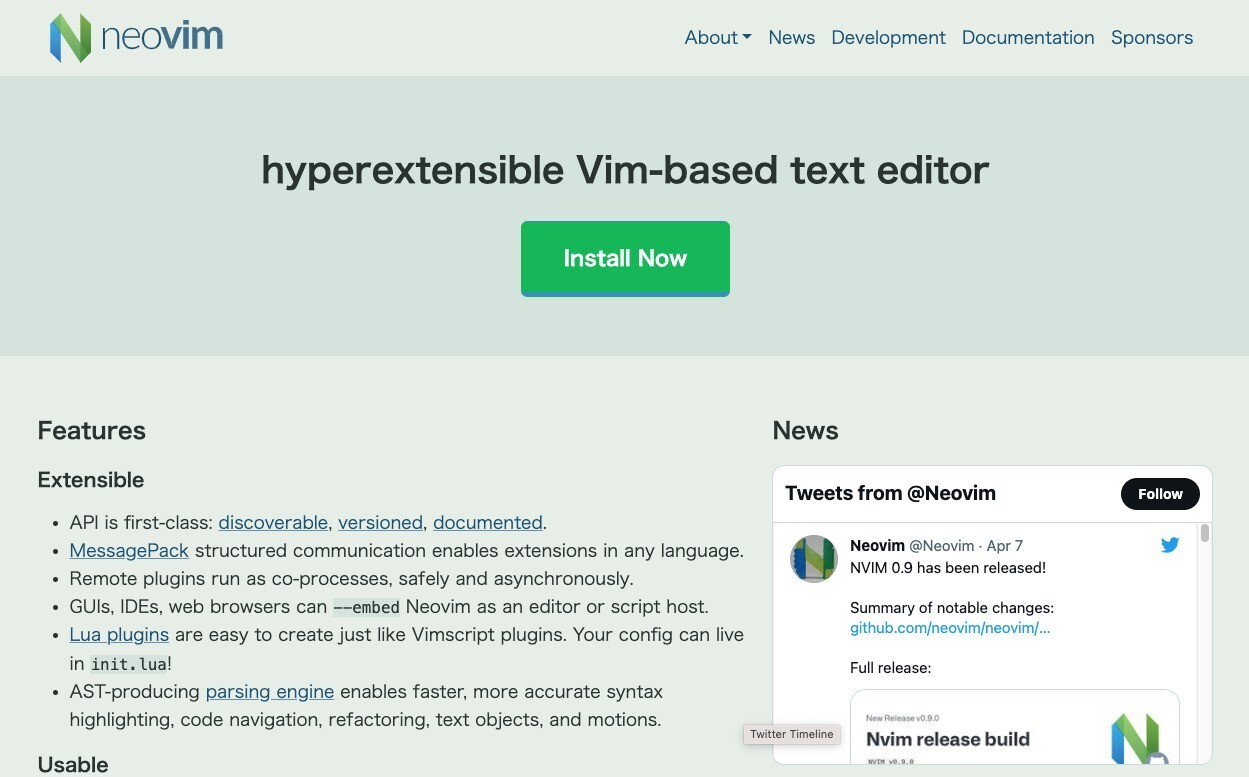Follow the MessagePack link
Screen dimensions: 1249x777
tap(128, 550)
